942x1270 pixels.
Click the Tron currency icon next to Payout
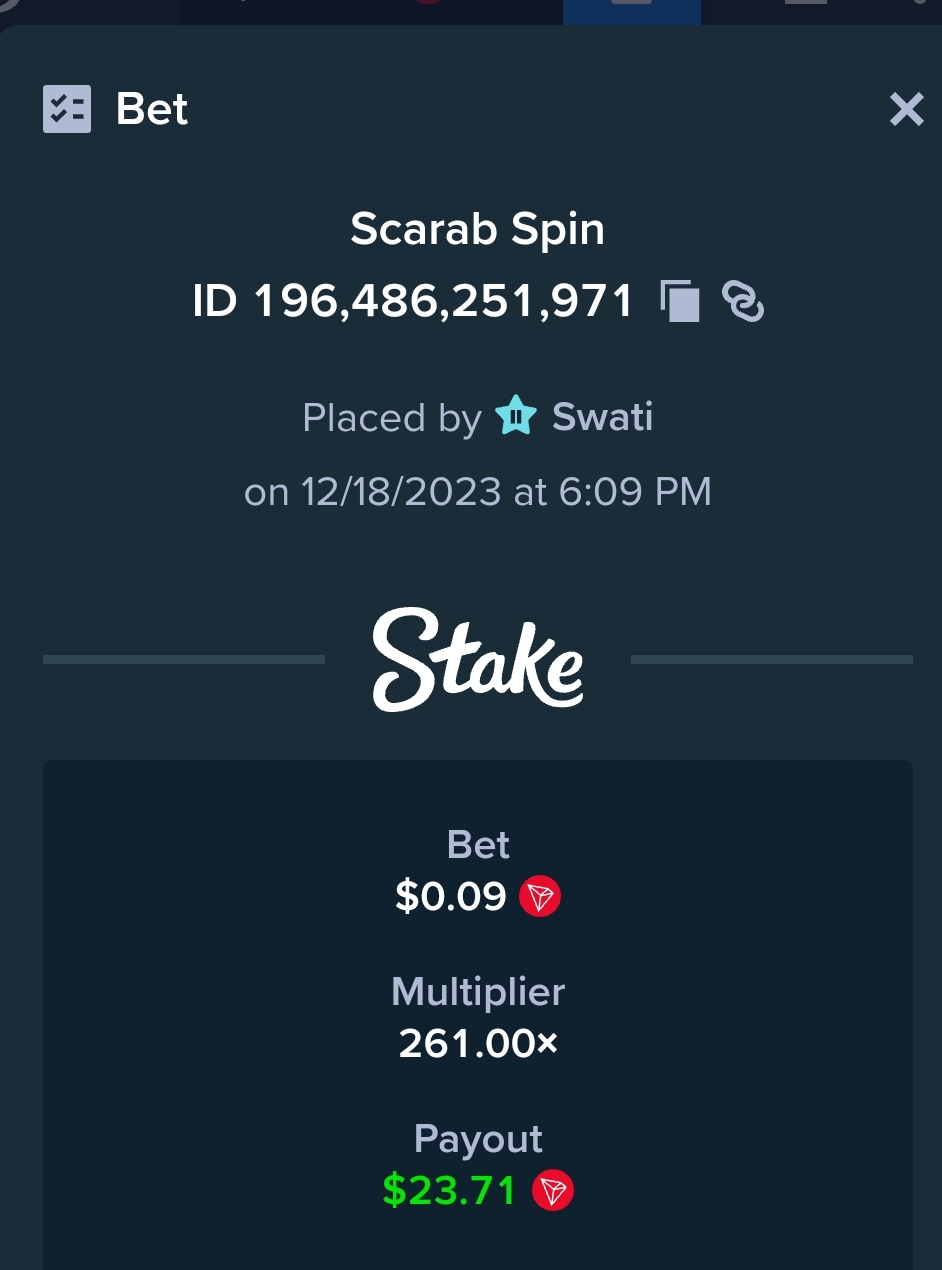coord(553,1191)
